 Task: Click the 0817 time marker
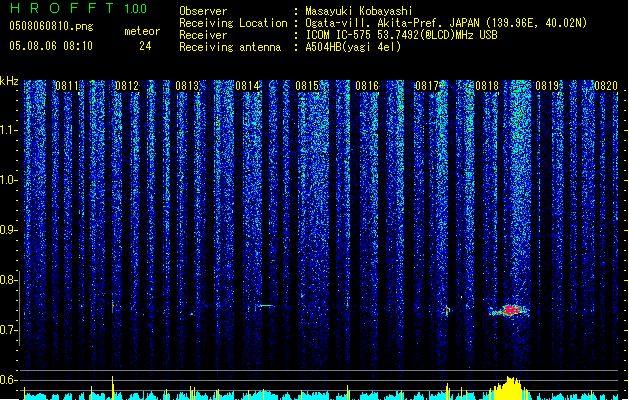pos(427,86)
